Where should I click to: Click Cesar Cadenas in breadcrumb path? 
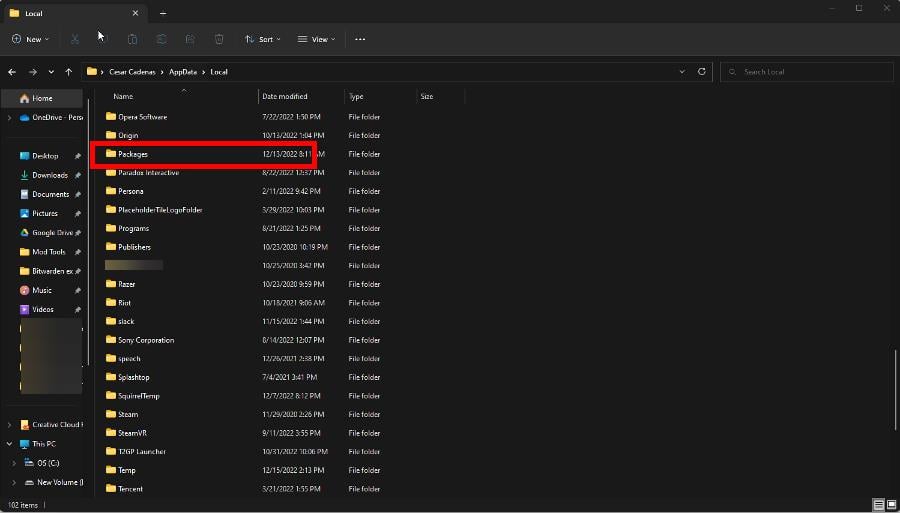[x=134, y=72]
